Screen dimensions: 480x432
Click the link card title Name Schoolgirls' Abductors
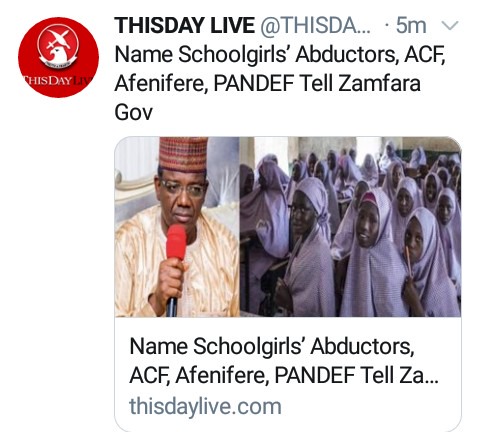(x=272, y=346)
